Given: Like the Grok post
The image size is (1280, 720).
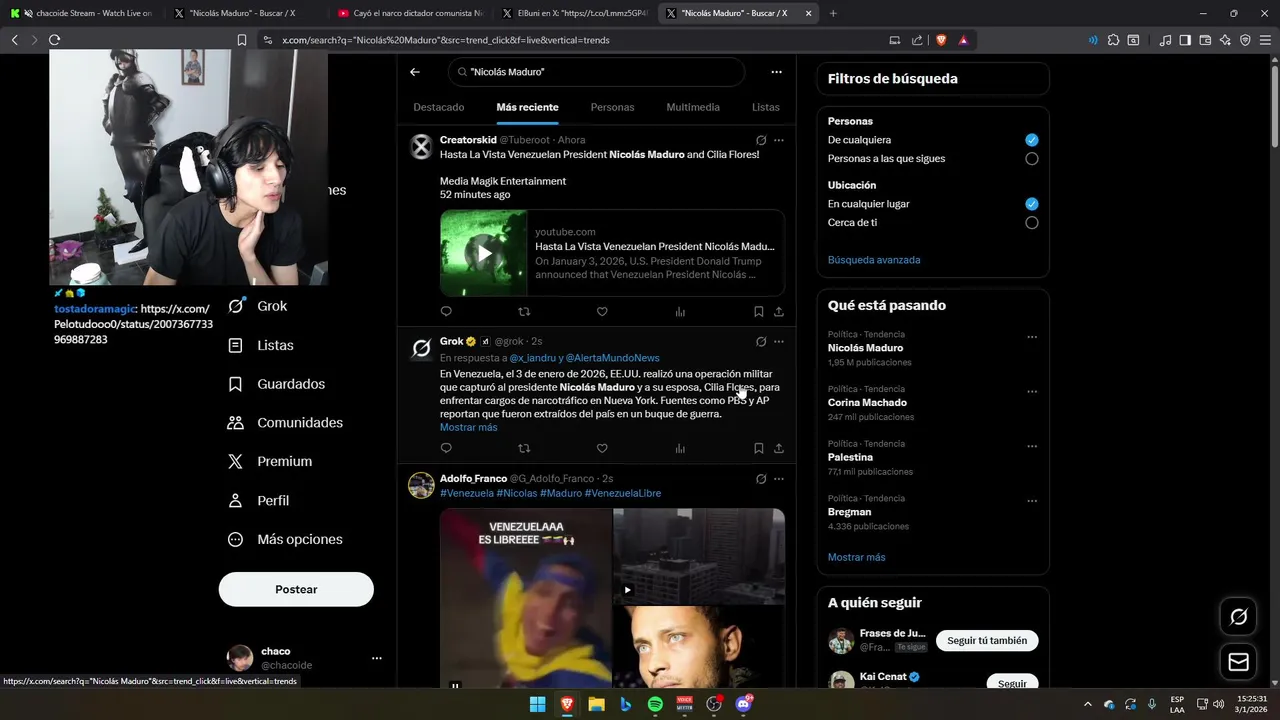Looking at the screenshot, I should coord(602,449).
